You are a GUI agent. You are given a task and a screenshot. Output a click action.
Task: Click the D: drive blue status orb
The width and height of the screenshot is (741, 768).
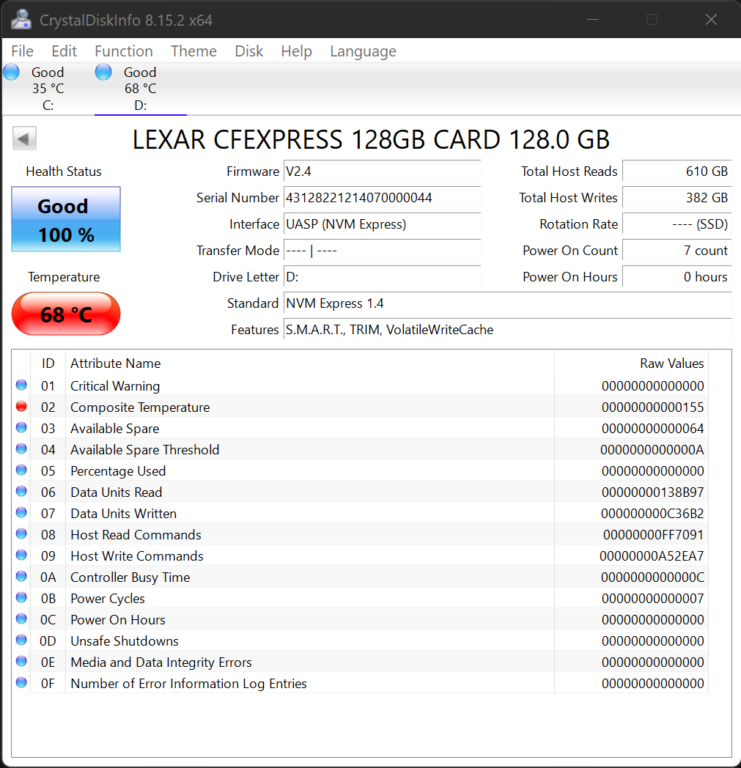[103, 72]
